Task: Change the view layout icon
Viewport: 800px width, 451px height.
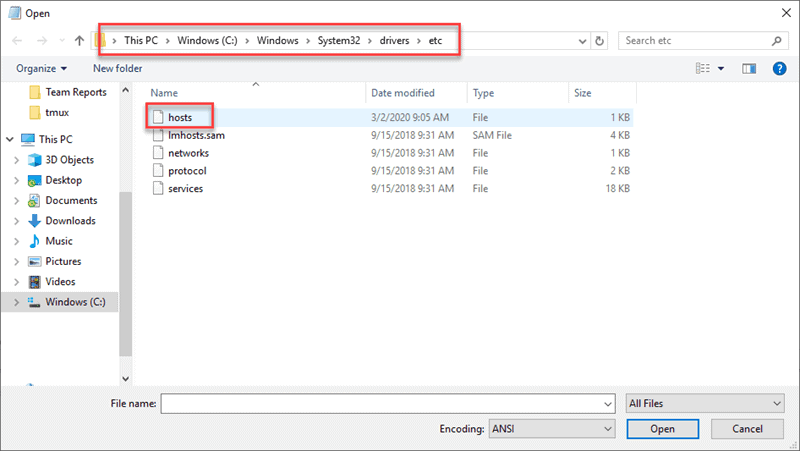Action: [x=703, y=68]
